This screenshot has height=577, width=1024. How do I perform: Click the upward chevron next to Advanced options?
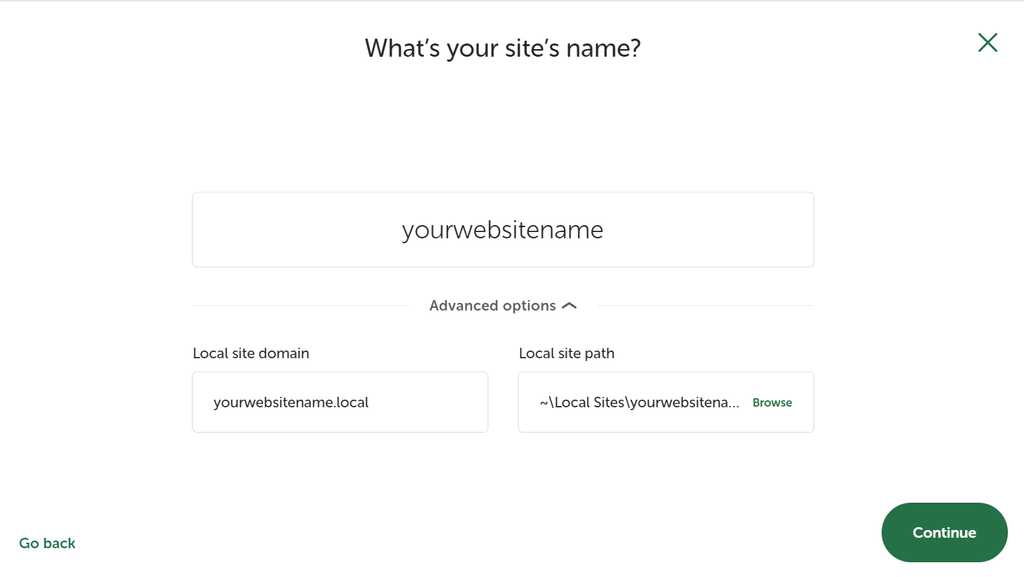567,305
